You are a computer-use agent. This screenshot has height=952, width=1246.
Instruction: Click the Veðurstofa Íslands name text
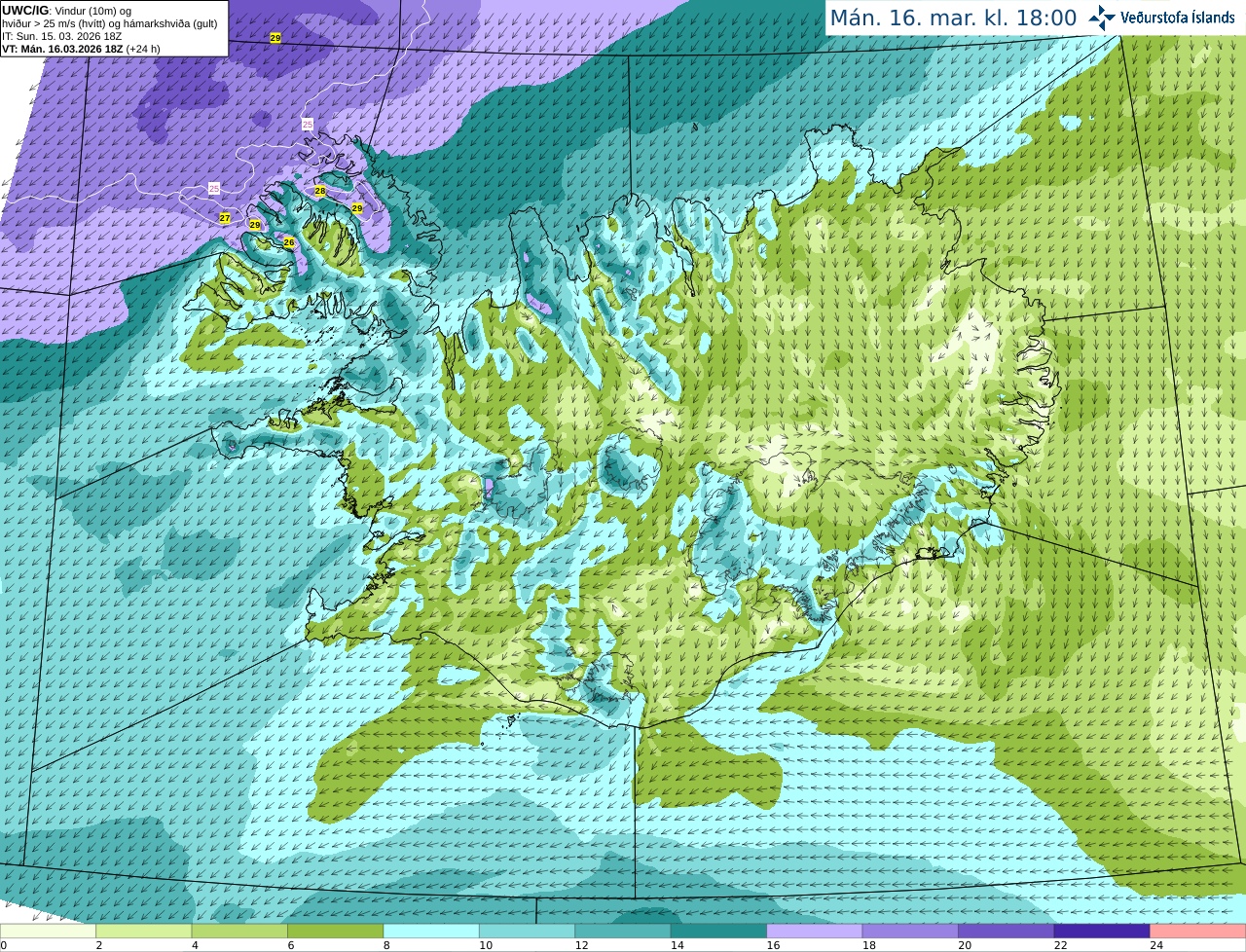pos(1178,18)
